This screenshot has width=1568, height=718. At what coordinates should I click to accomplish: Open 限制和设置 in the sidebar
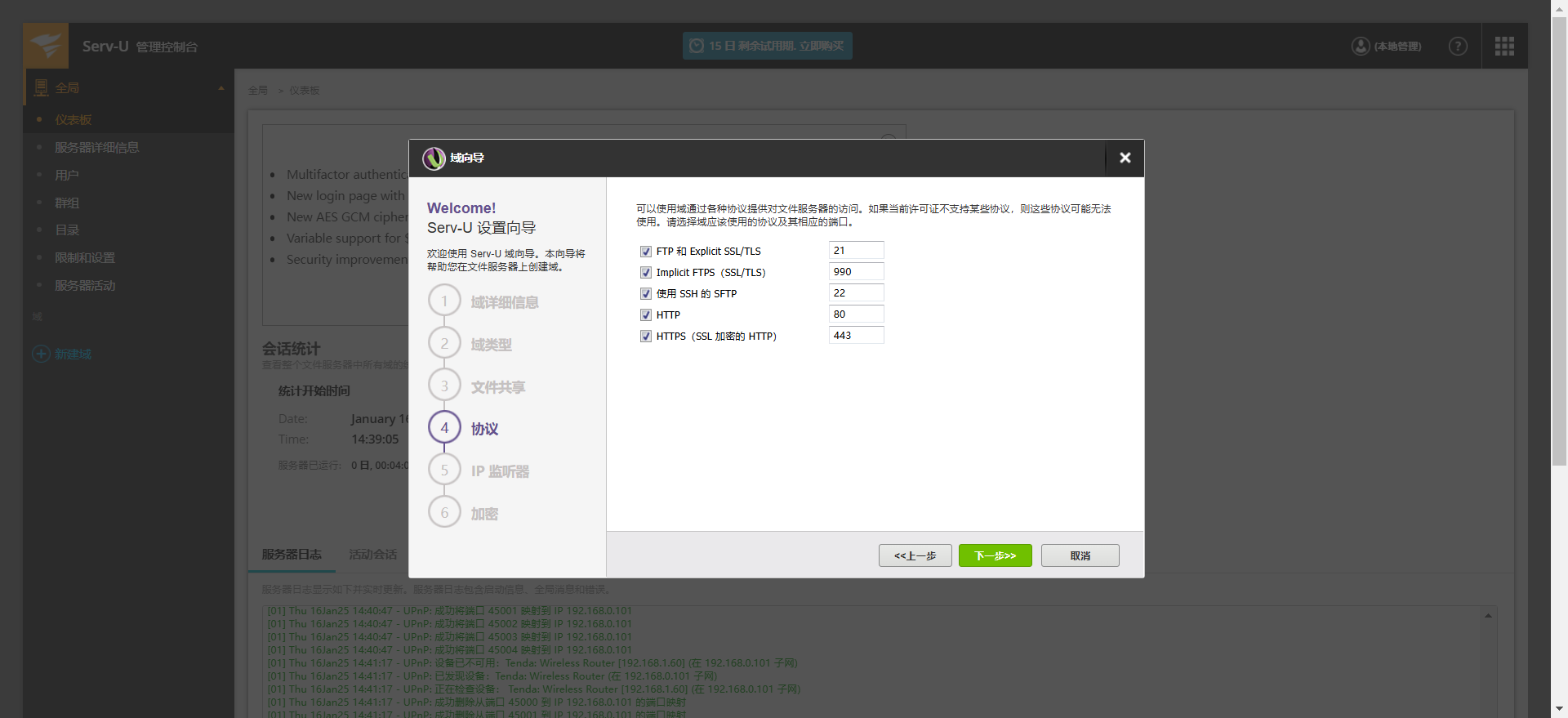pyautogui.click(x=84, y=258)
